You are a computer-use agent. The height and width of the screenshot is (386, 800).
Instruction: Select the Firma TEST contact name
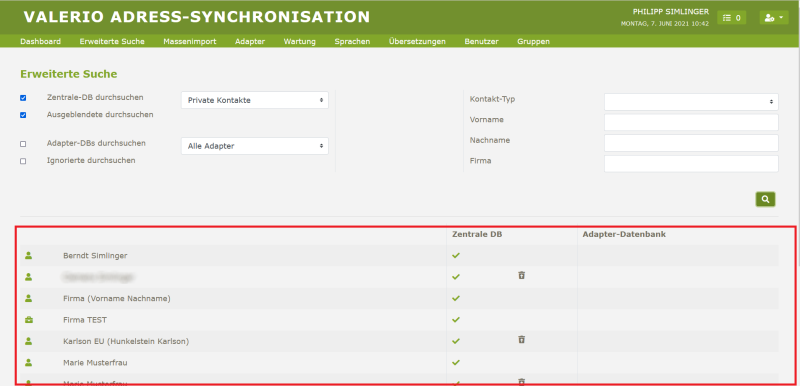tap(85, 320)
